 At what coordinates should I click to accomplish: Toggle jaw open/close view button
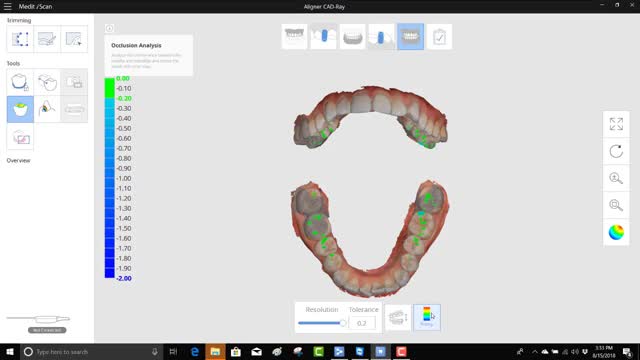coord(398,317)
